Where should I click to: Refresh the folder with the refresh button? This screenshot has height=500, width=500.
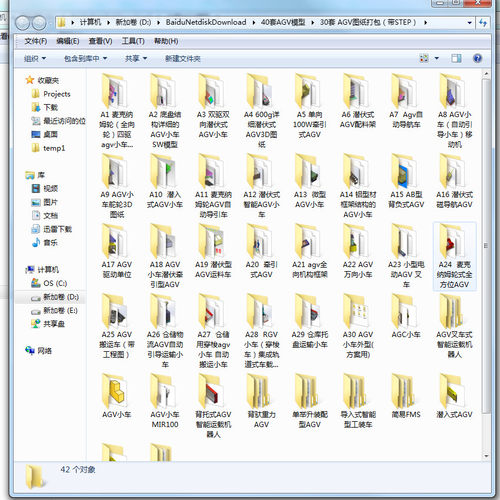(x=483, y=23)
